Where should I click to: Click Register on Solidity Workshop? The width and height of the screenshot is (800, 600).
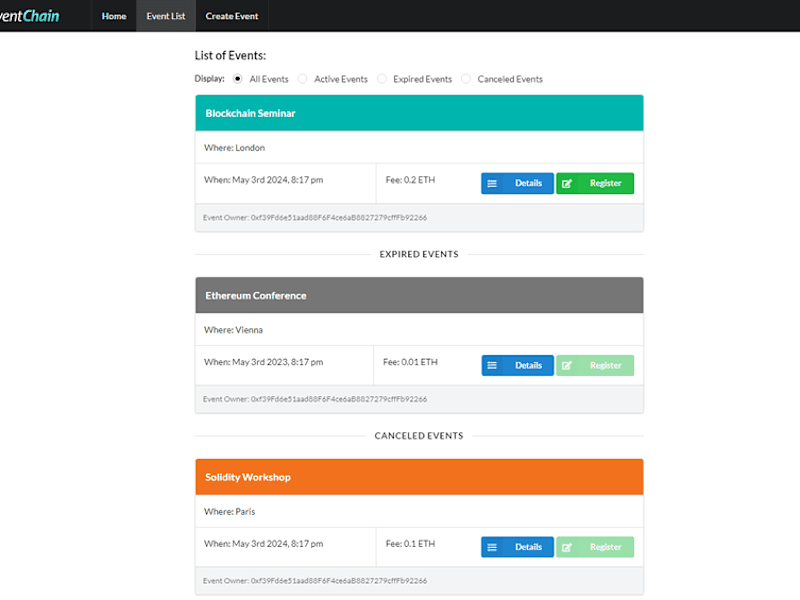tap(595, 547)
